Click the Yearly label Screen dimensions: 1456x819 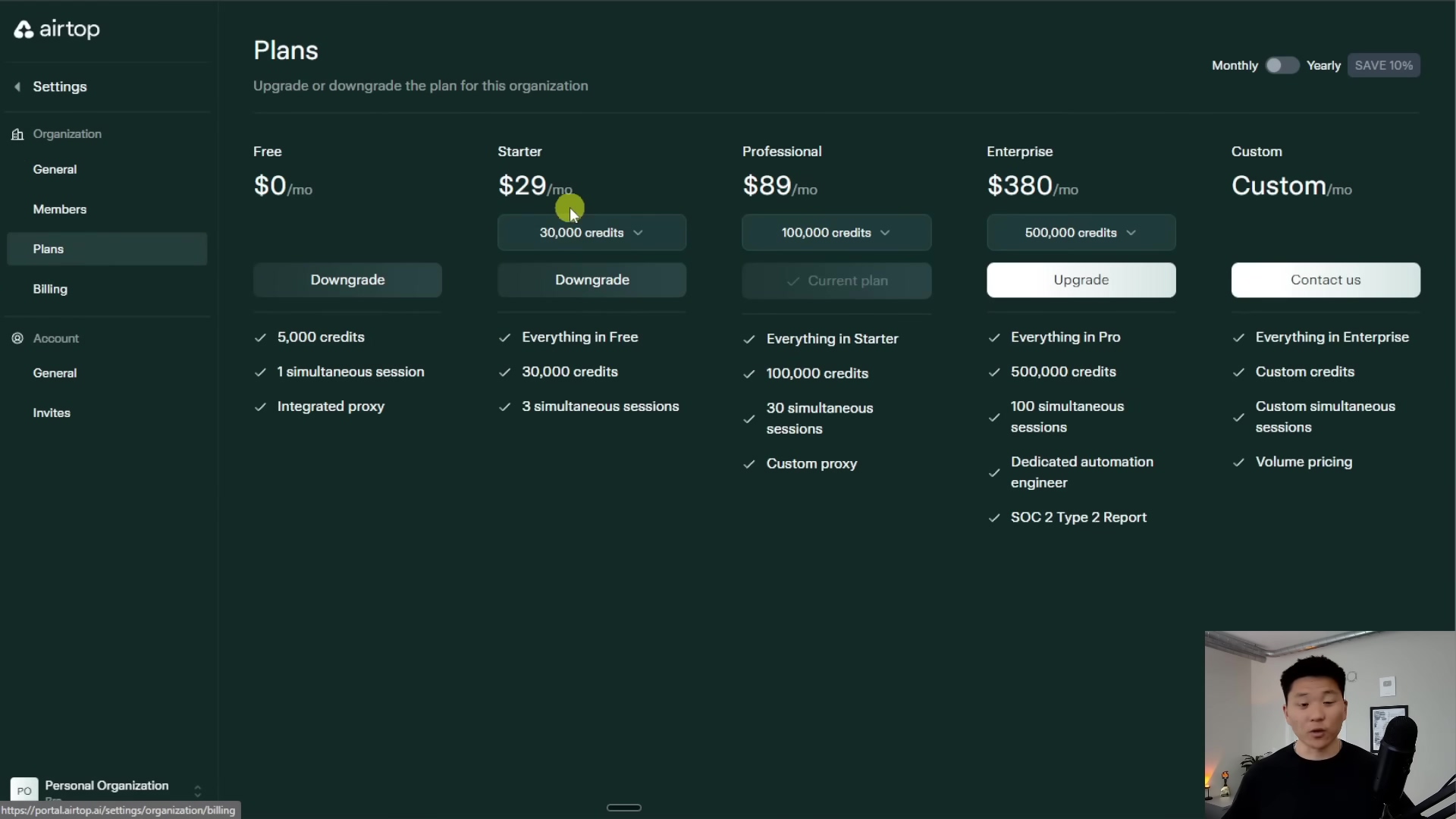(1323, 65)
